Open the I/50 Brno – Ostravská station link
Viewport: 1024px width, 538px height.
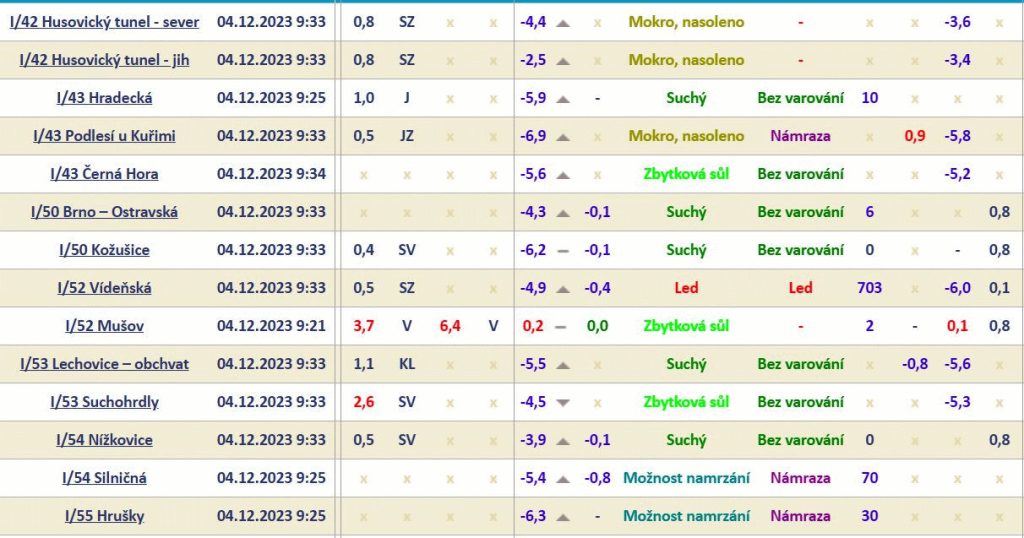pos(104,212)
